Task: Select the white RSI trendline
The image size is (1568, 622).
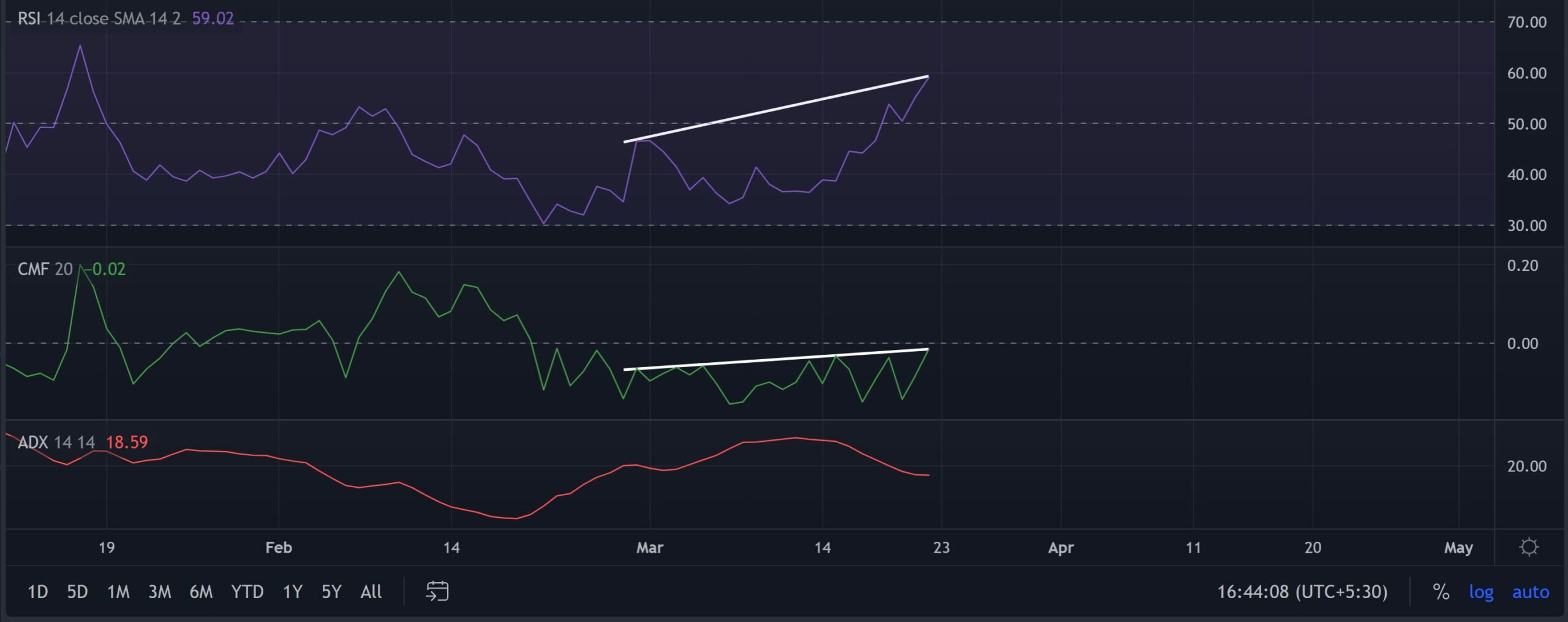Action: click(x=776, y=109)
